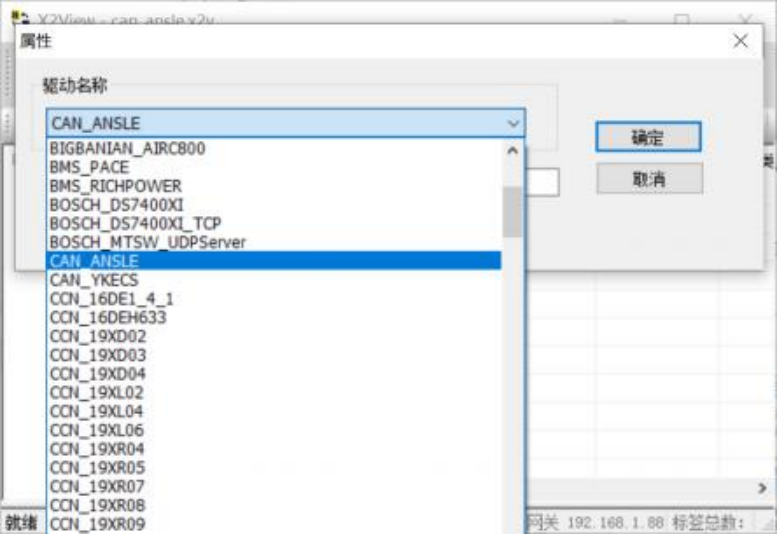Select CCN_19XL04 driver
The height and width of the screenshot is (535, 777).
coord(274,412)
